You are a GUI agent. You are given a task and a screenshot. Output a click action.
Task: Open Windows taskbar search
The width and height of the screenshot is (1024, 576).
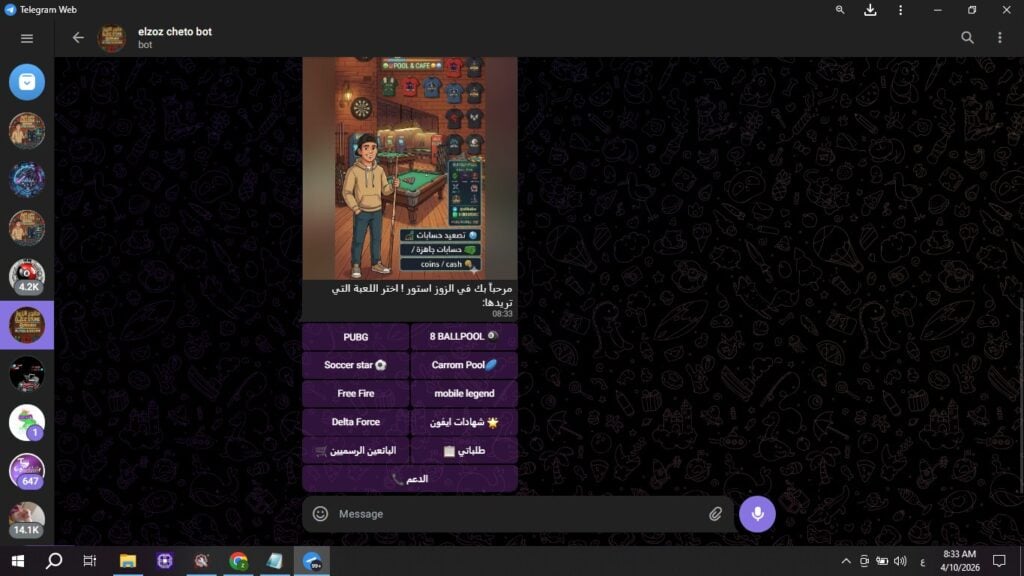click(x=54, y=561)
